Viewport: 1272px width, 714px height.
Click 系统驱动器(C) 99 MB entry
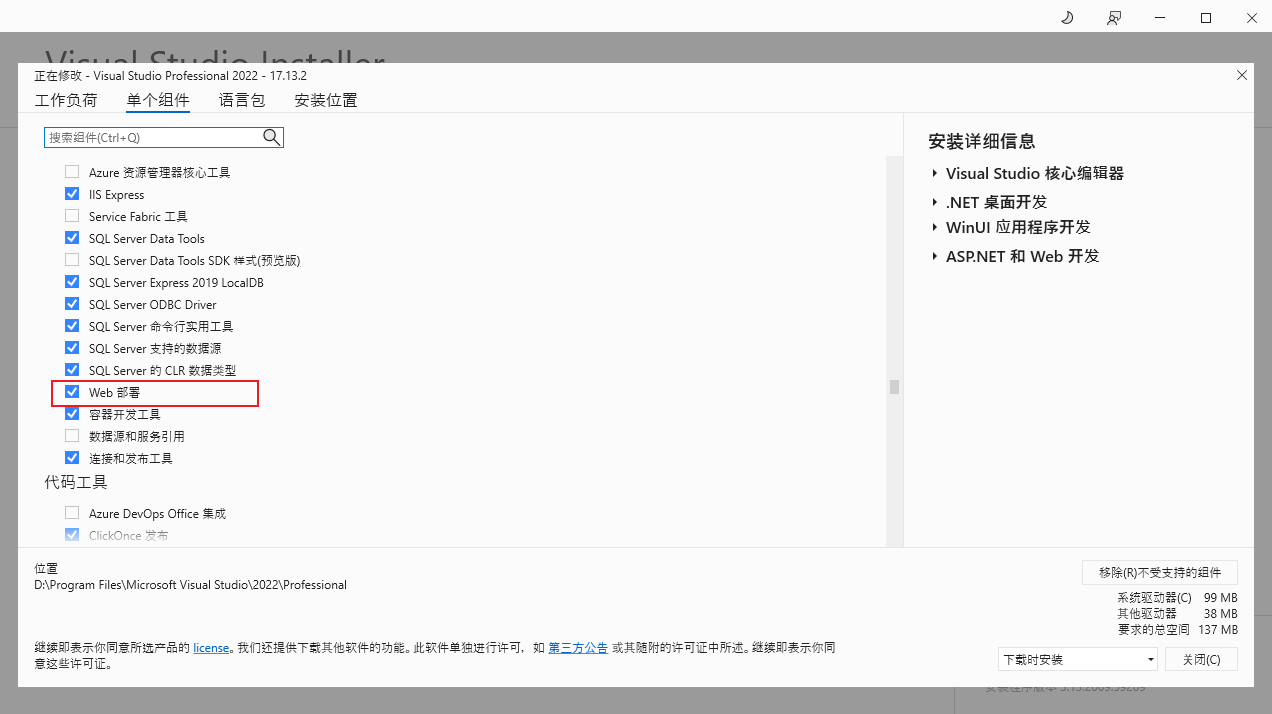(1178, 597)
